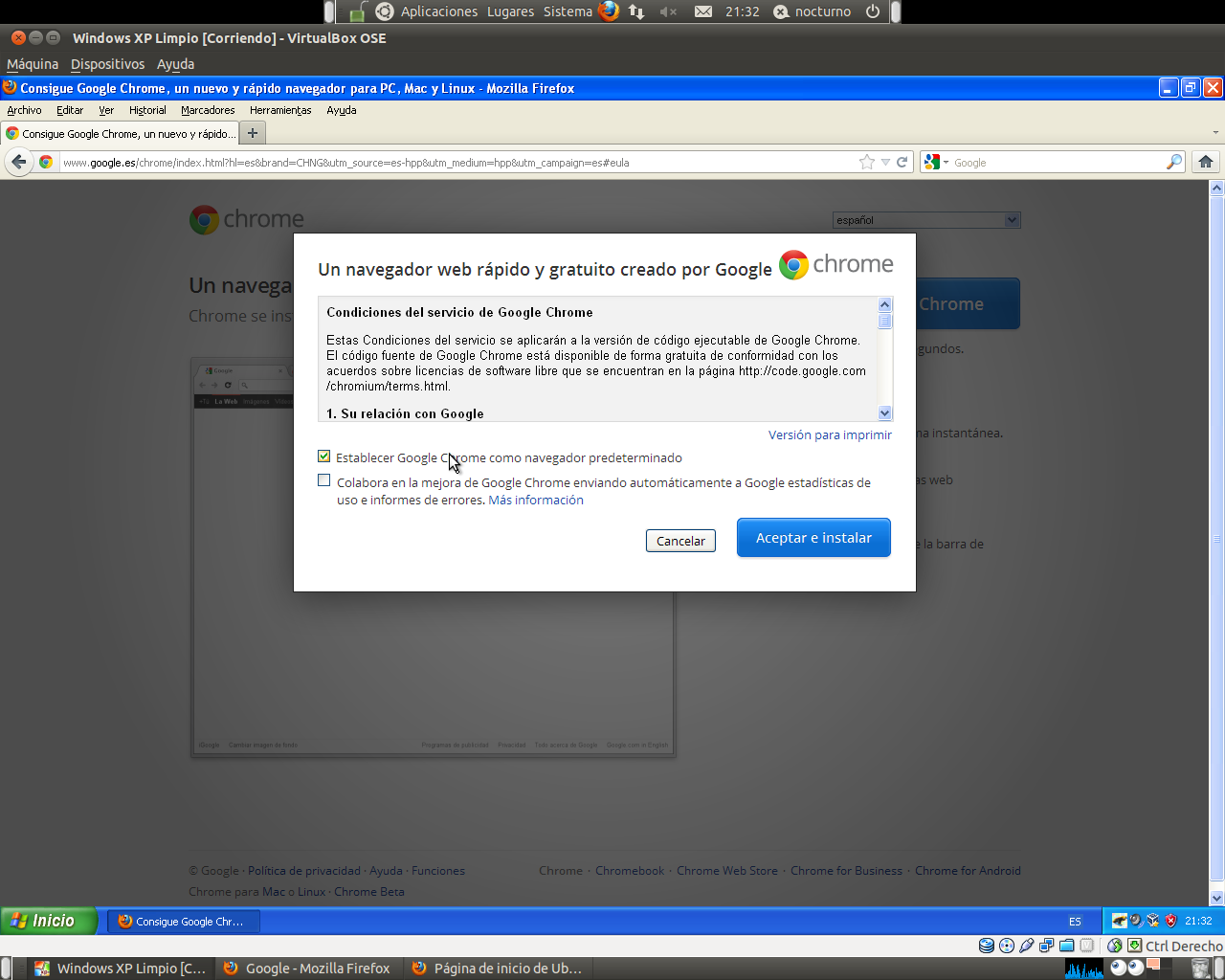Click the VirtualBox mouse integration icon
1225x980 pixels.
[1115, 946]
